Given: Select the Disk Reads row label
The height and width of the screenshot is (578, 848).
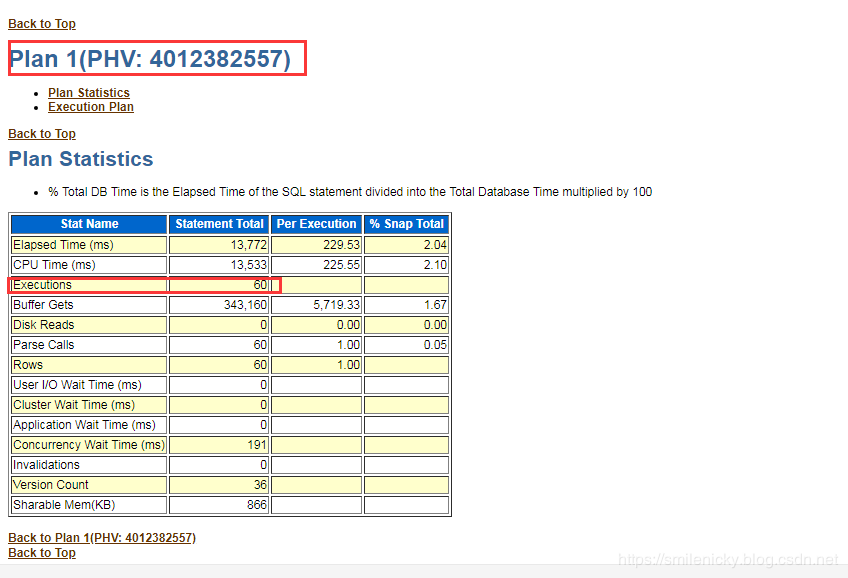Looking at the screenshot, I should pyautogui.click(x=43, y=325).
